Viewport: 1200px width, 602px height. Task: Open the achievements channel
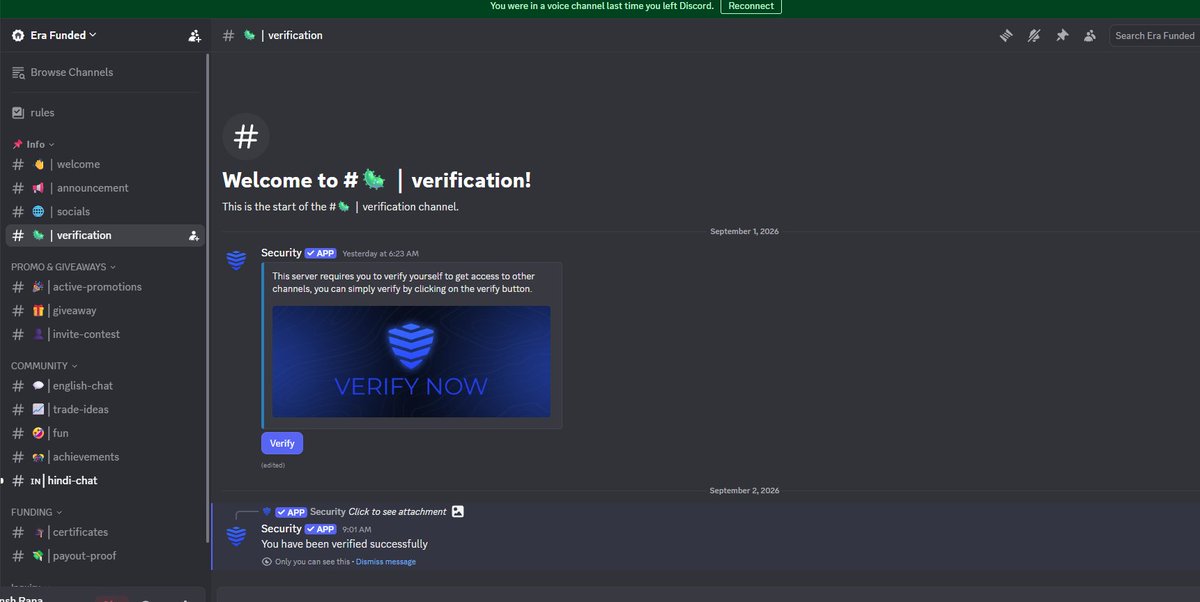[x=105, y=457]
